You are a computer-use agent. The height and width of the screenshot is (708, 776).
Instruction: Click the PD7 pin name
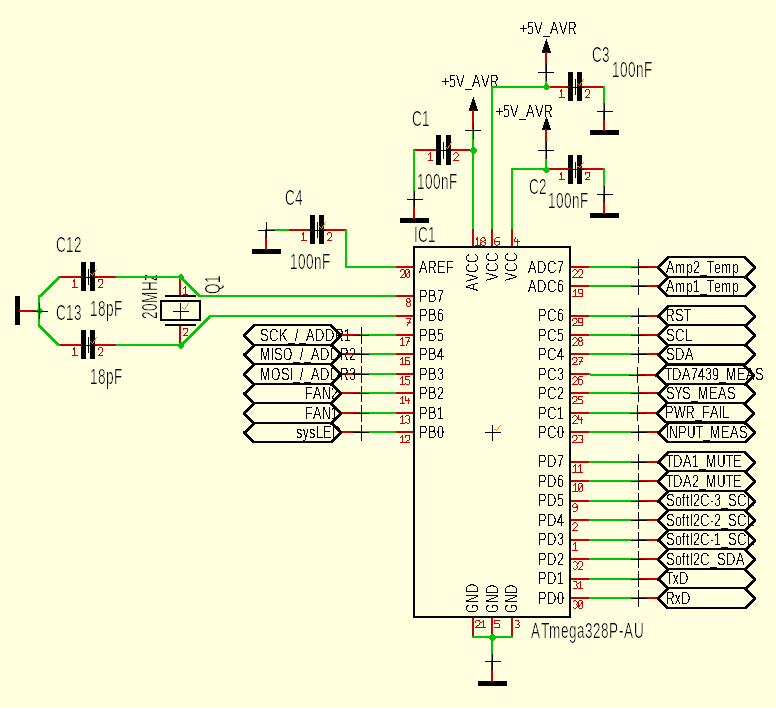pyautogui.click(x=551, y=462)
